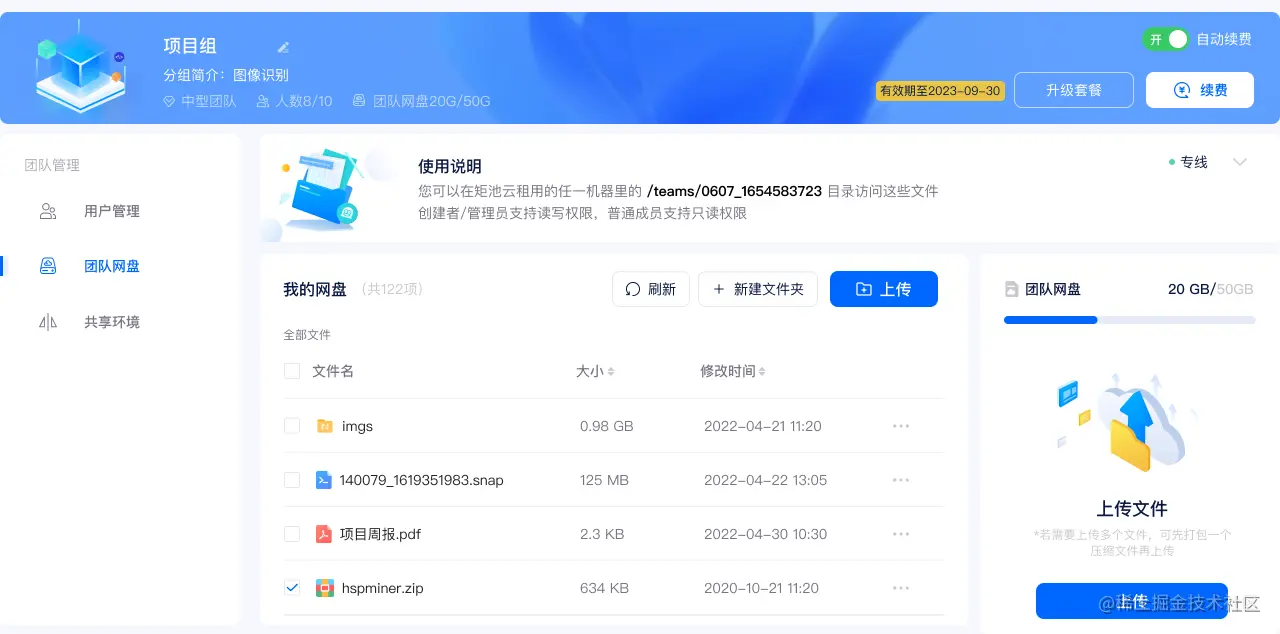Check the box for imgs folder

click(x=292, y=426)
